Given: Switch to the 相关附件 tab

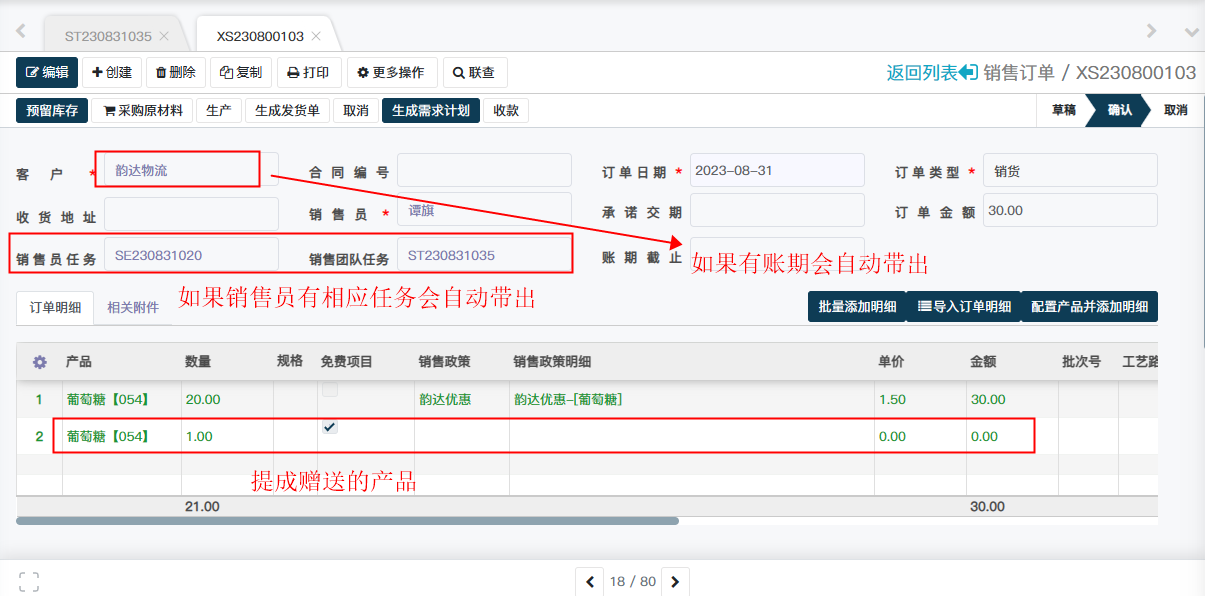Looking at the screenshot, I should [133, 307].
